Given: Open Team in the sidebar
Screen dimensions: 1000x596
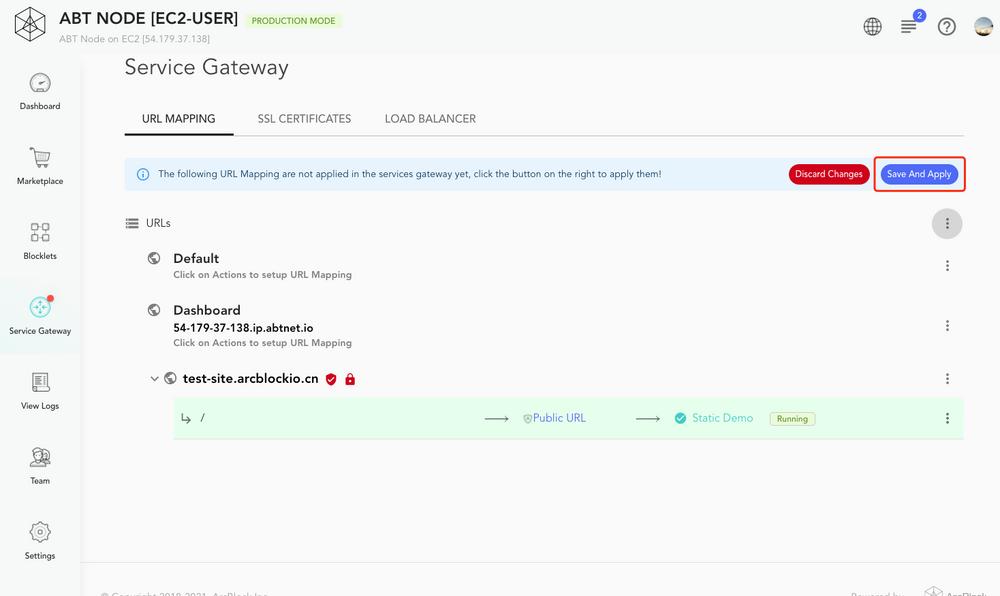Looking at the screenshot, I should coord(40,465).
